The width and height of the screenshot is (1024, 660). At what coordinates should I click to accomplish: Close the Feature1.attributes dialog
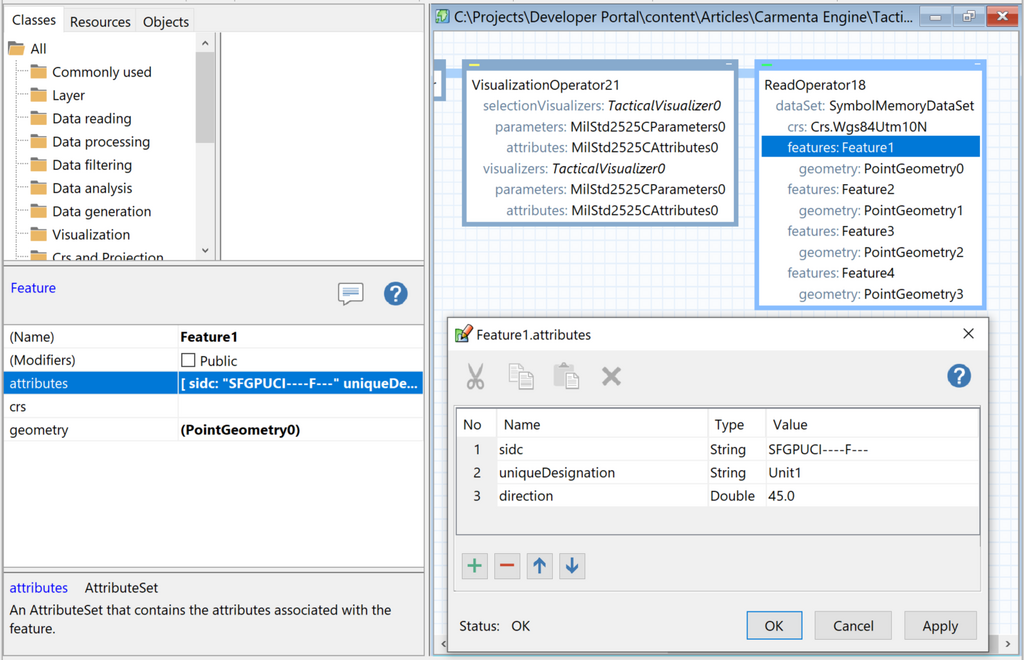[x=968, y=334]
